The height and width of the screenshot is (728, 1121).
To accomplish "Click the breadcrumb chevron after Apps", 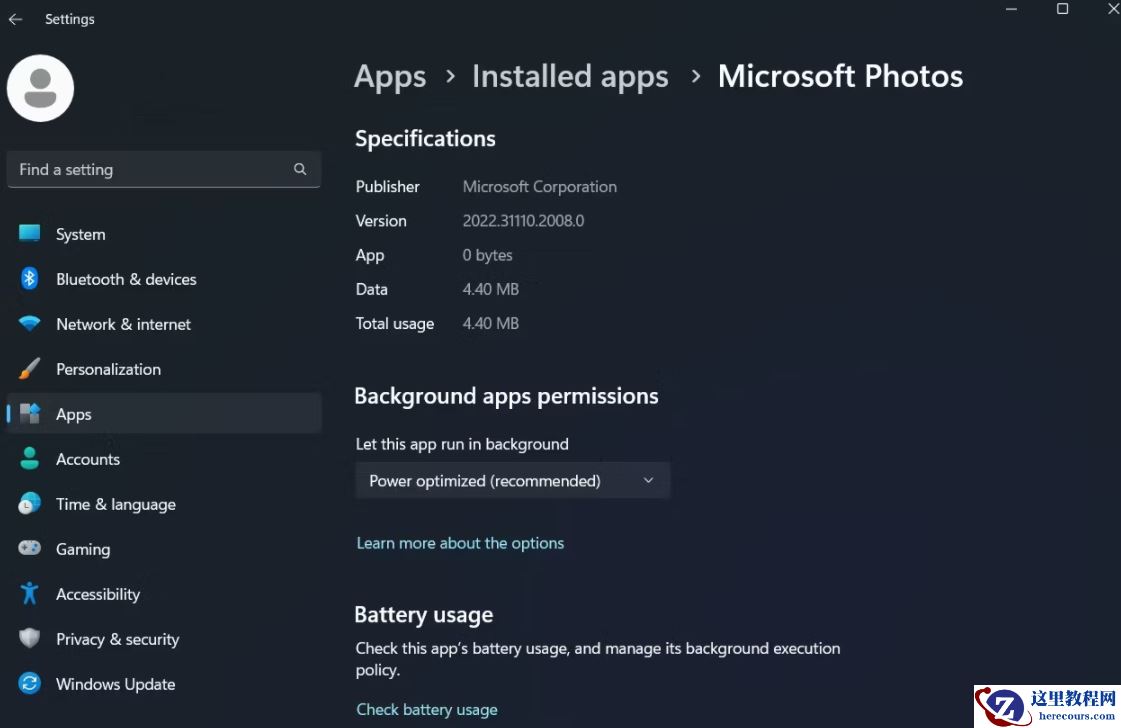I will click(x=449, y=76).
